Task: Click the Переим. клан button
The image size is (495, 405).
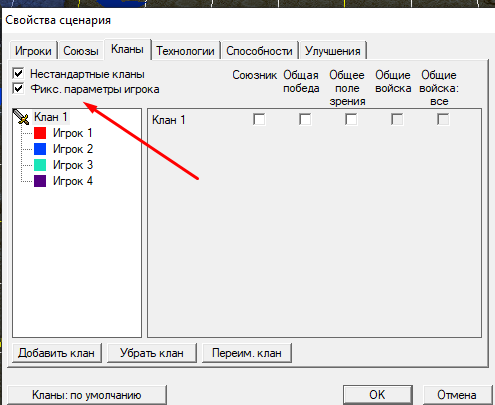Action: (247, 353)
